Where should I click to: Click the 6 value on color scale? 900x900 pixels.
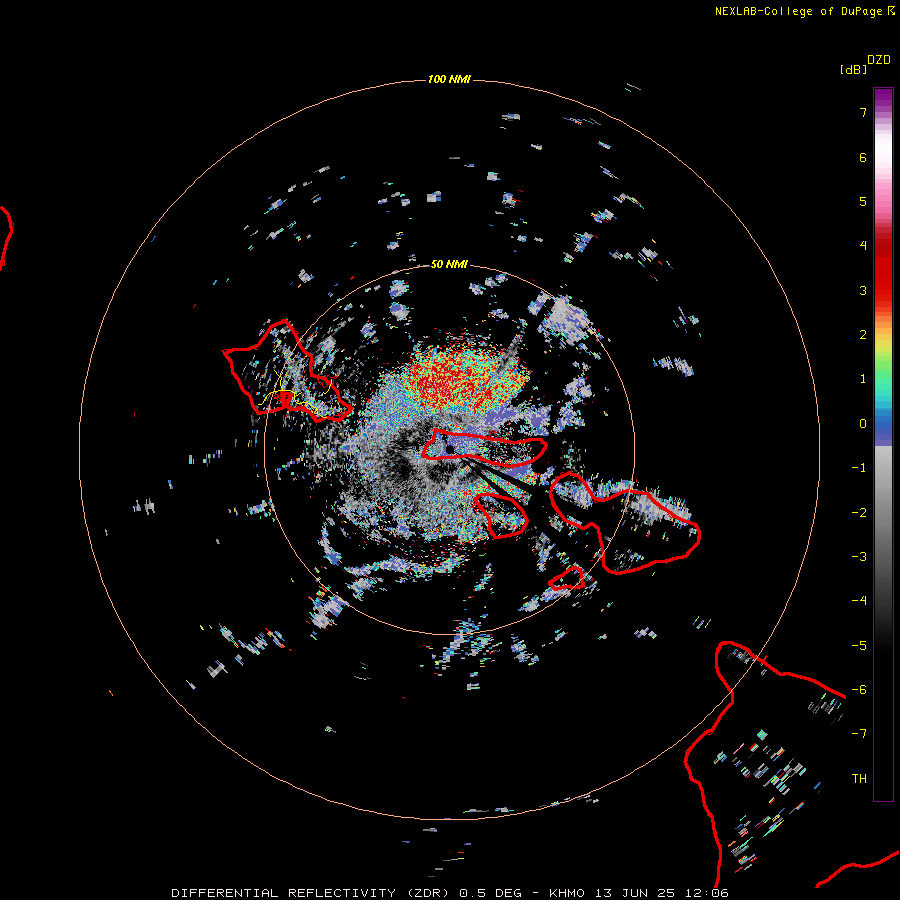[863, 157]
